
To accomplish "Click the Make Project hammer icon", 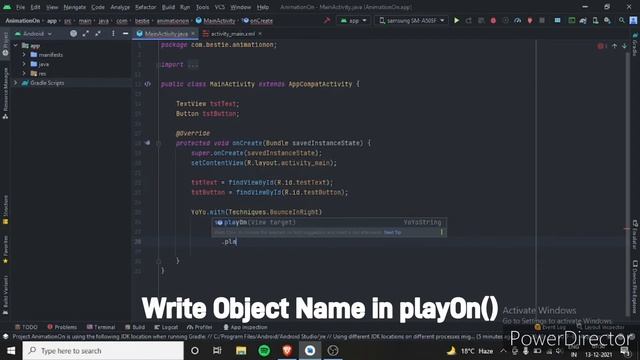I will click(327, 20).
